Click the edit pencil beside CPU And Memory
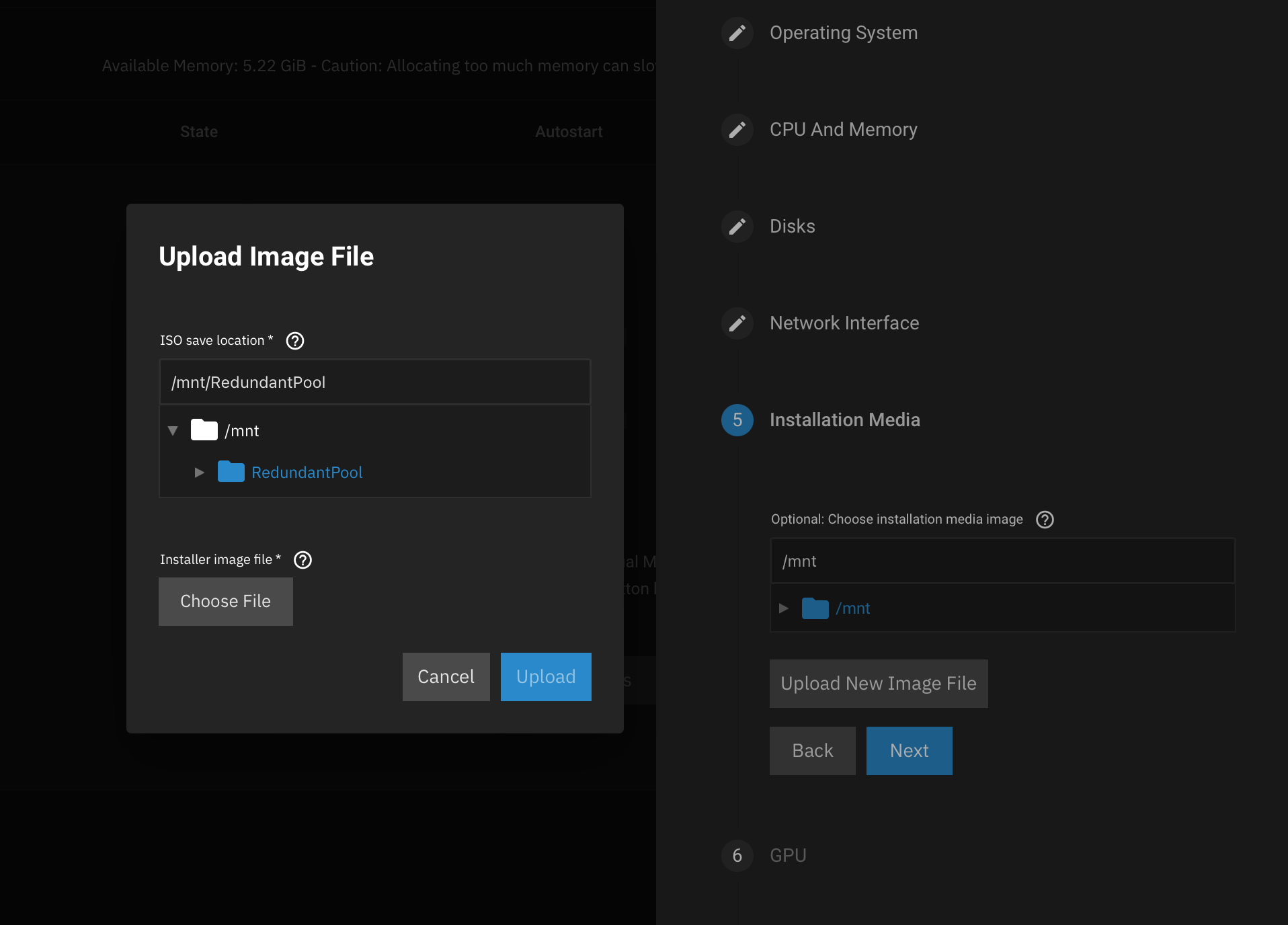This screenshot has width=1288, height=925. pyautogui.click(x=737, y=130)
